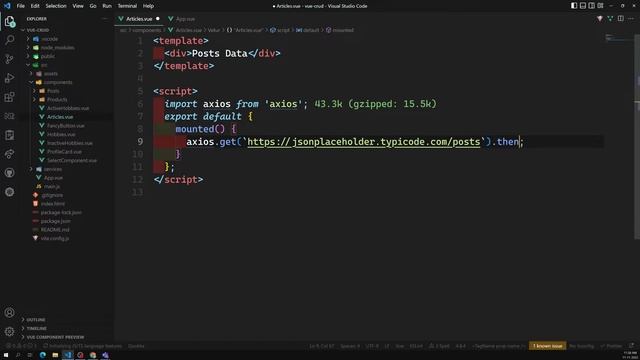Select Articles.vue in the file tree
Viewport: 640px width, 360px height.
click(60, 117)
